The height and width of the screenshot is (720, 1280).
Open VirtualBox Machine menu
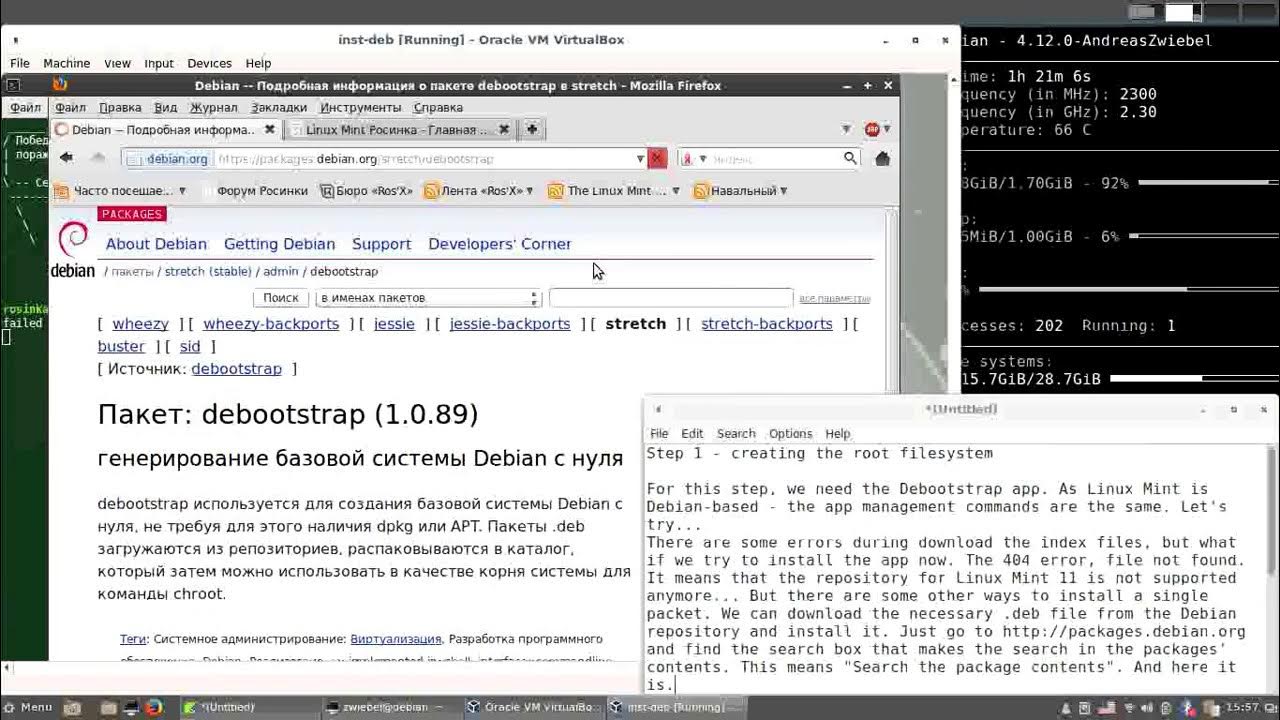66,63
